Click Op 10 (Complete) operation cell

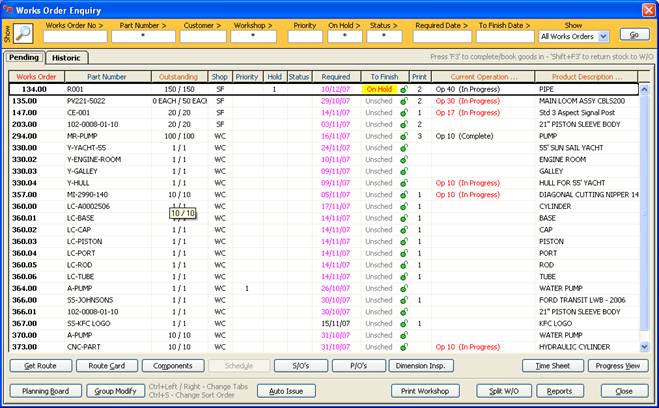[x=464, y=136]
